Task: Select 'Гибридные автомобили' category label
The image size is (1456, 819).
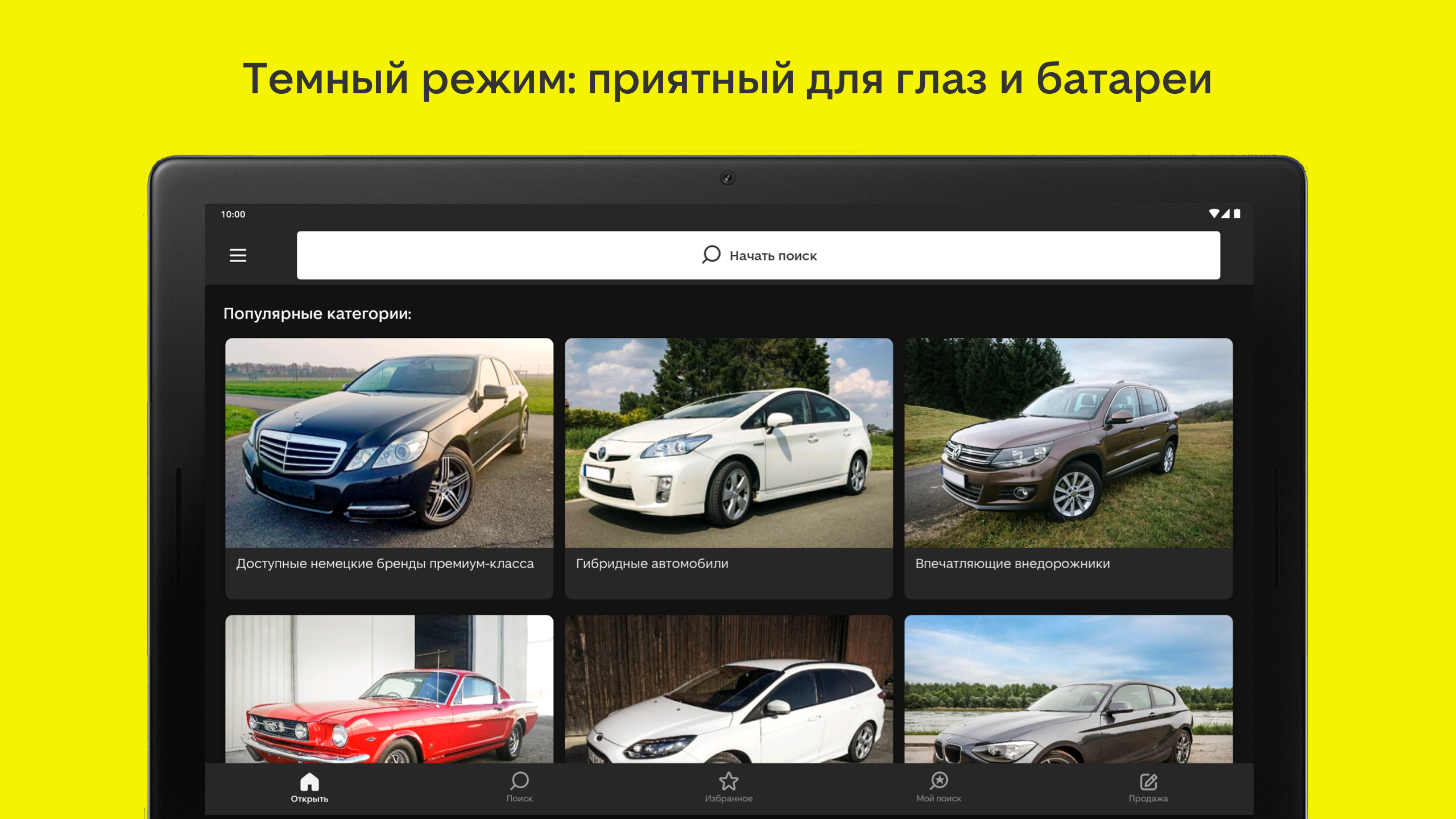Action: (x=652, y=564)
